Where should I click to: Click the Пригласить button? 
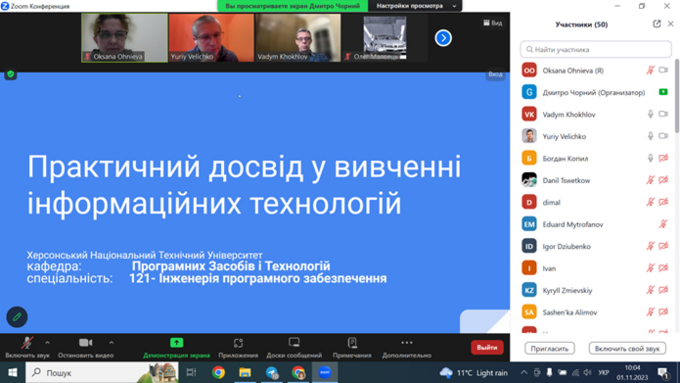[x=549, y=348]
